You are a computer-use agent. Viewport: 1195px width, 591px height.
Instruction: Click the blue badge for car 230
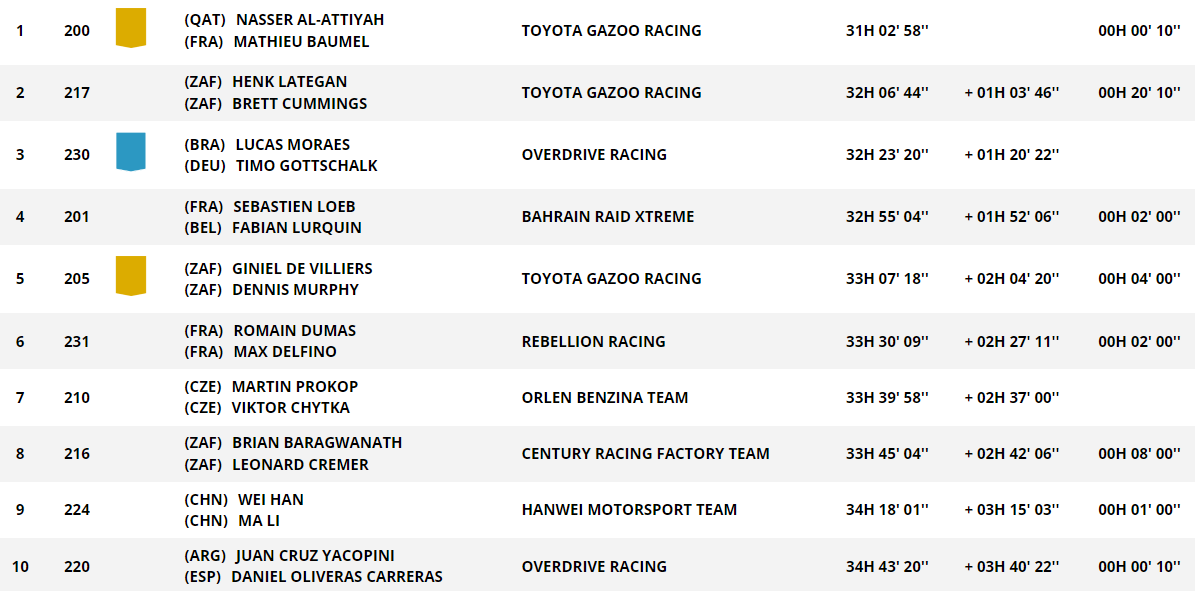coord(130,151)
